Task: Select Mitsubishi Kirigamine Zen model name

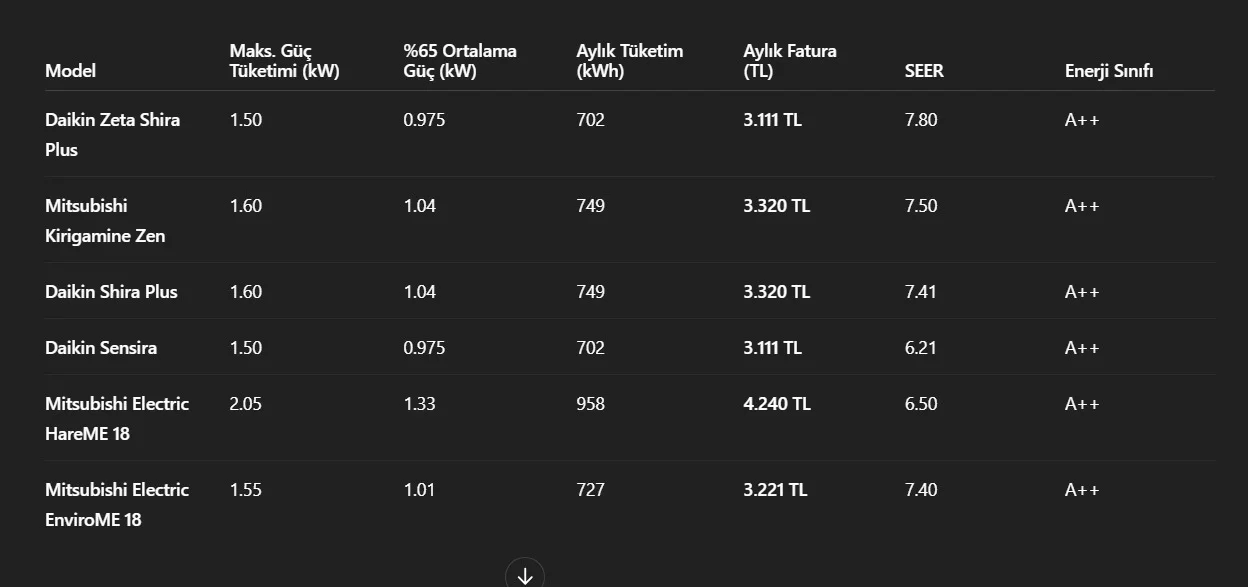Action: (x=105, y=220)
